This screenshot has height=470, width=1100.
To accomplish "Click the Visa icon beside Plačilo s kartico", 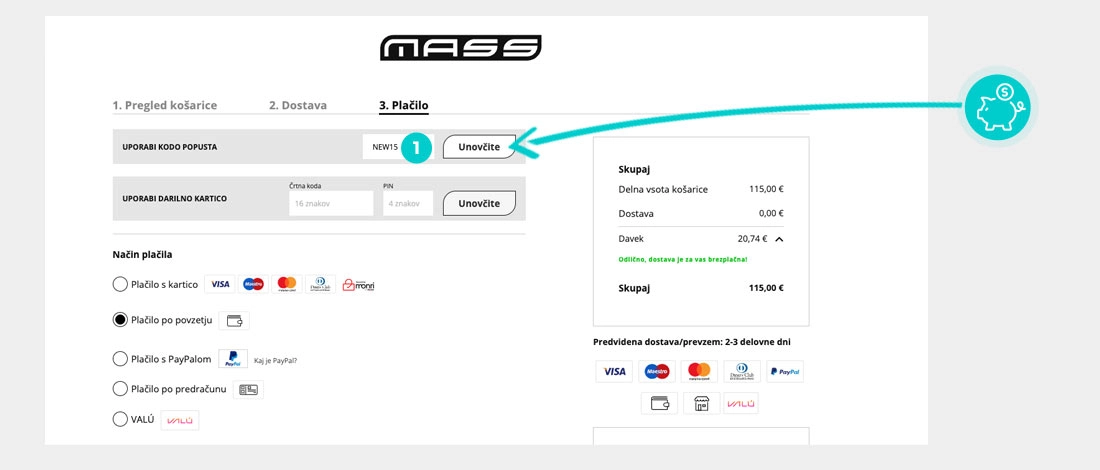I will (x=220, y=284).
